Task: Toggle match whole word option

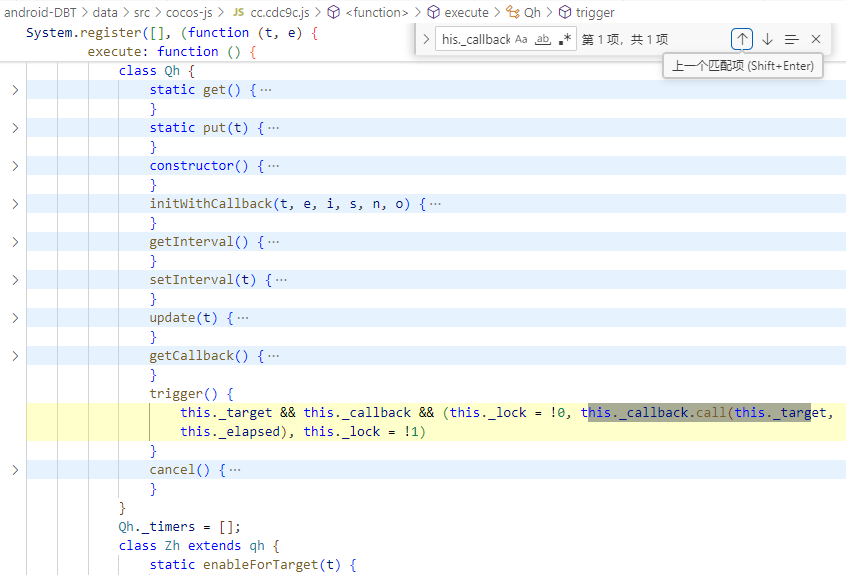Action: pyautogui.click(x=543, y=39)
